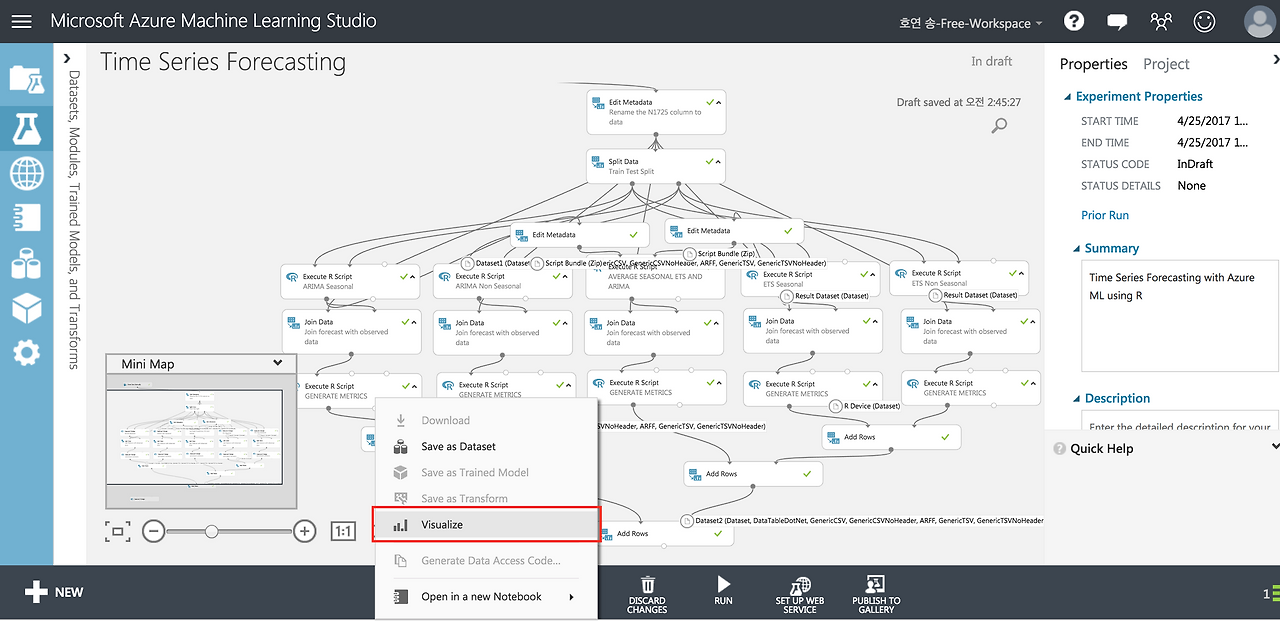Screen dimensions: 1280x621
Task: Collapse the Edit Metadata rename module caret
Action: (x=719, y=102)
